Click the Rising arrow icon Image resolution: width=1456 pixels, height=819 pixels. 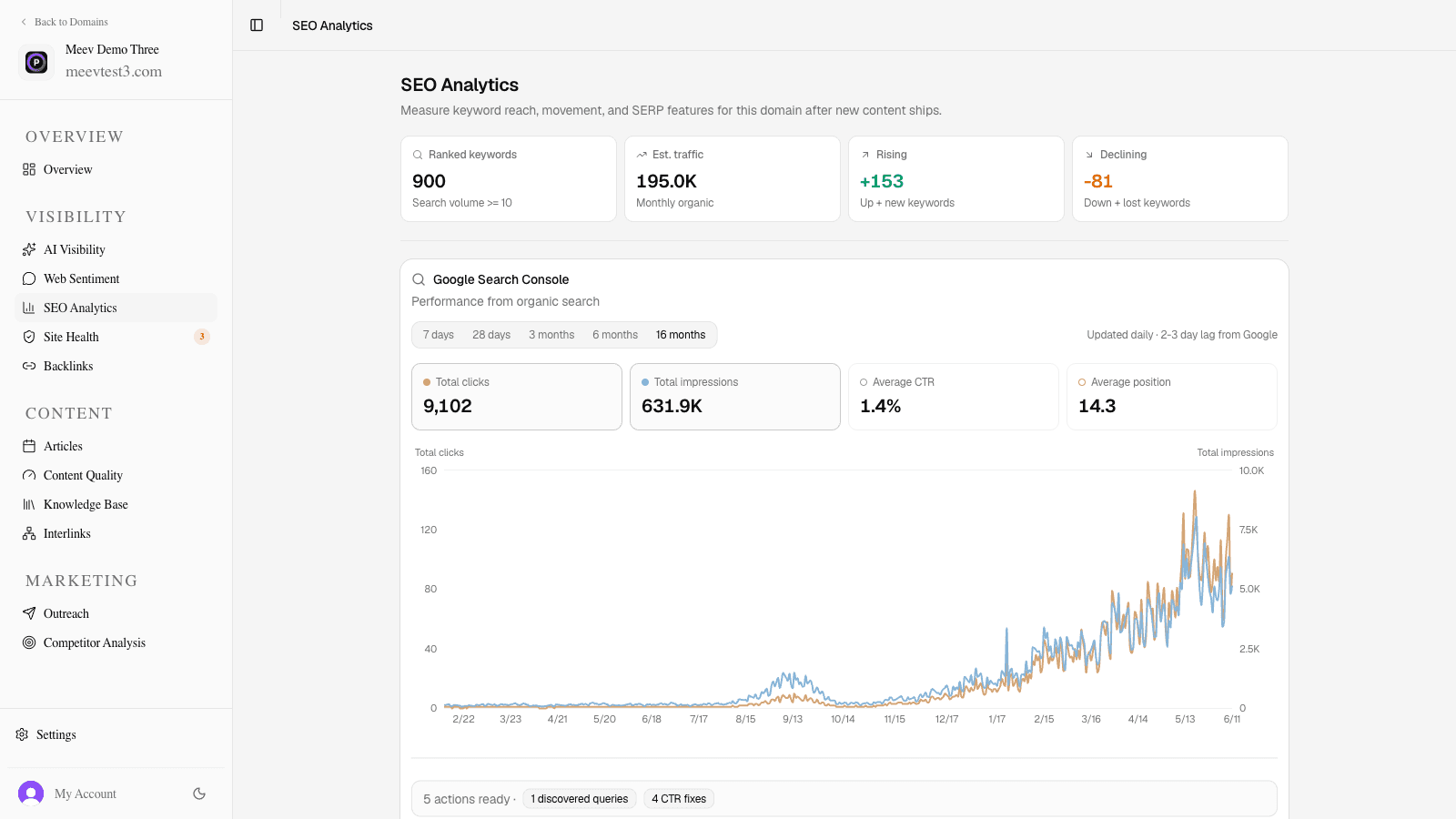[x=865, y=155]
